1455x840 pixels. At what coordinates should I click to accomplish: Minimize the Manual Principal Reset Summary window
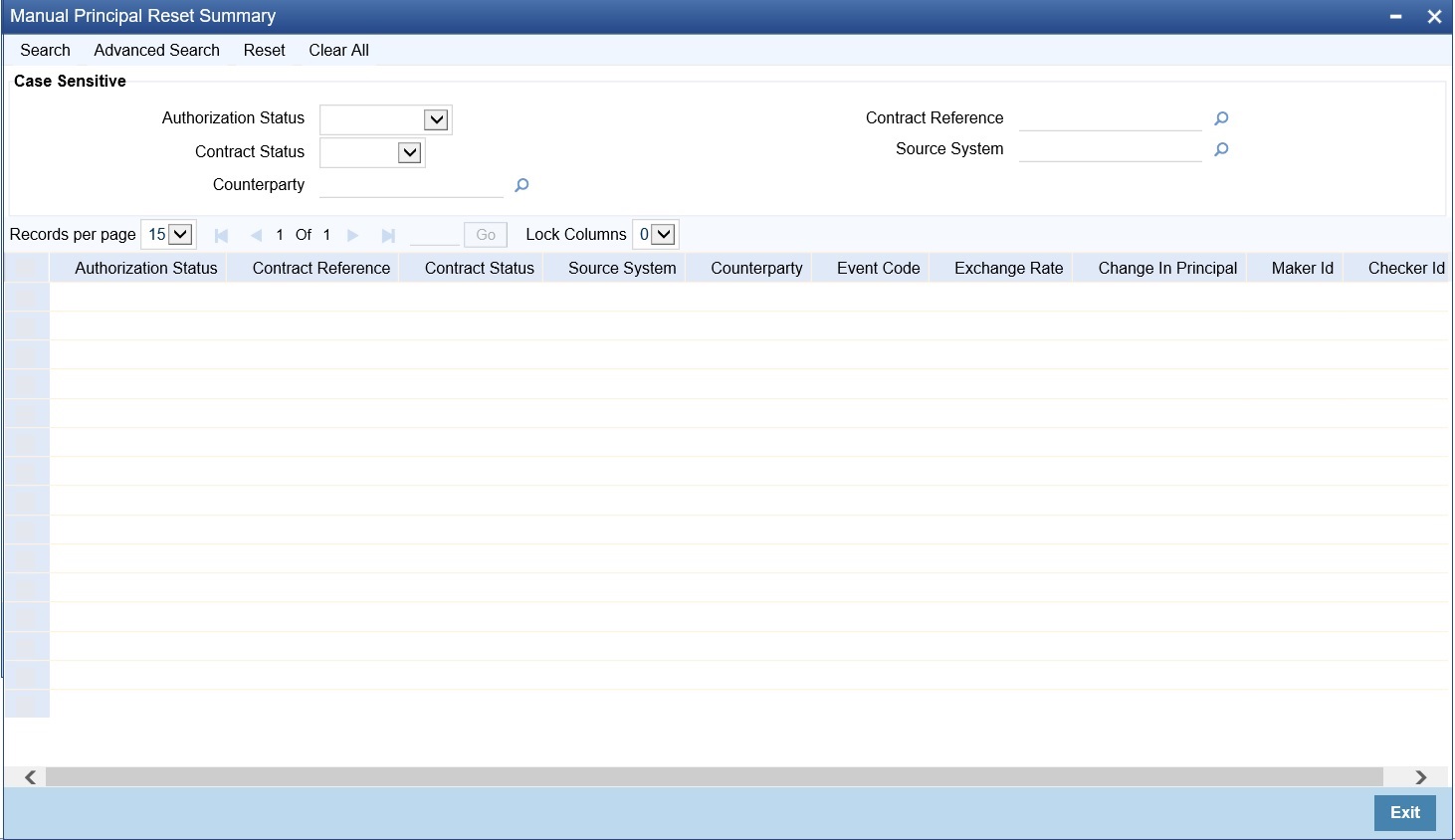point(1396,17)
